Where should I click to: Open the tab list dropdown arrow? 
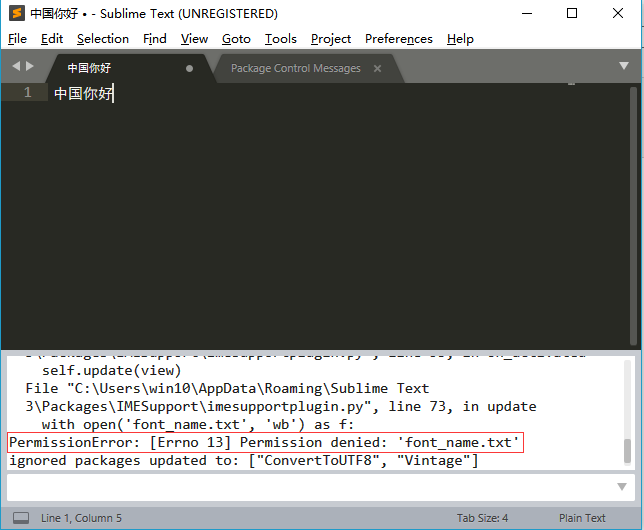point(624,66)
